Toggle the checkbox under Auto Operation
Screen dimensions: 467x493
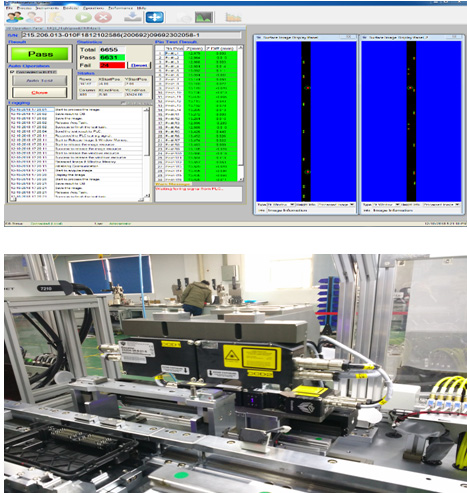pyautogui.click(x=12, y=72)
